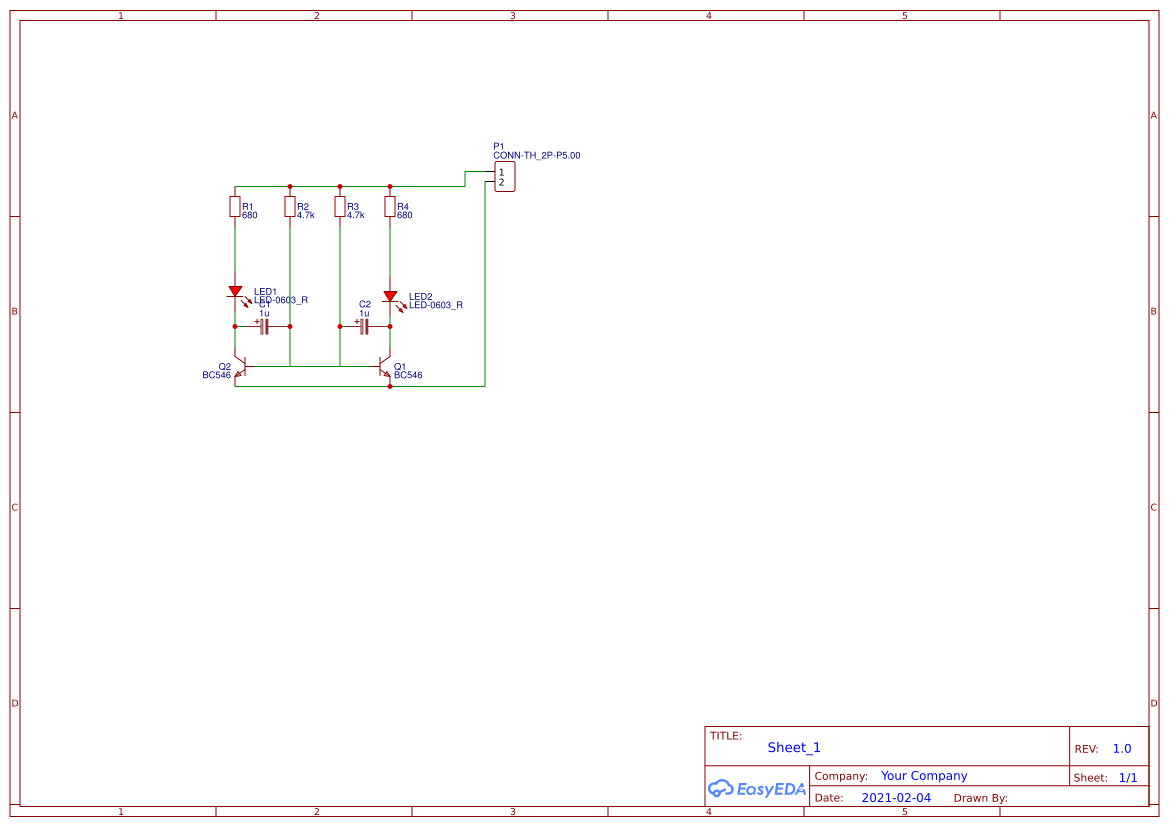Click the TITLE: label in title block
This screenshot has height=827, width=1169.
725,736
